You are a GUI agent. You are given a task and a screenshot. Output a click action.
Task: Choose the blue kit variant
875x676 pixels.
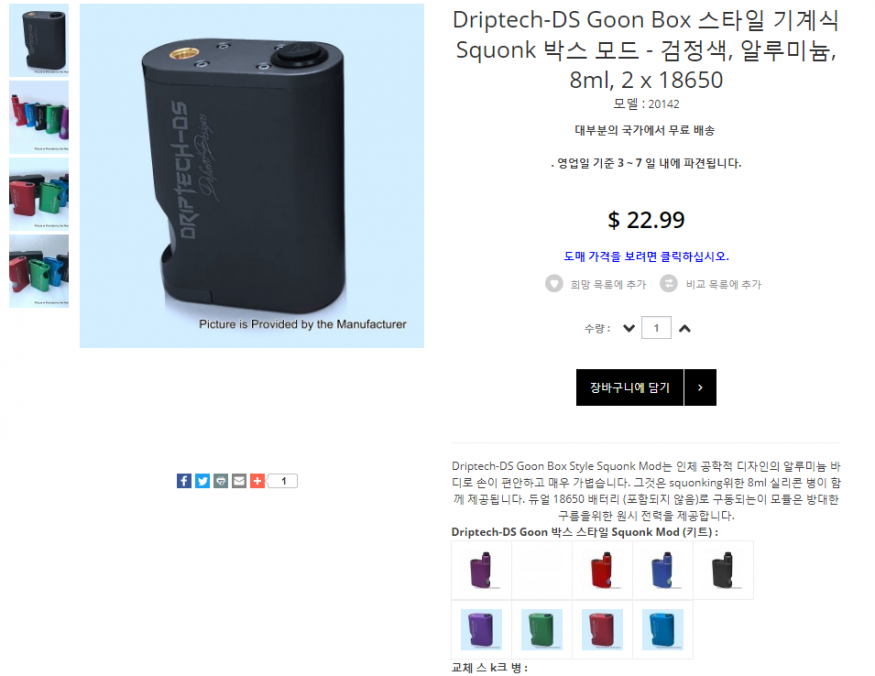point(662,570)
